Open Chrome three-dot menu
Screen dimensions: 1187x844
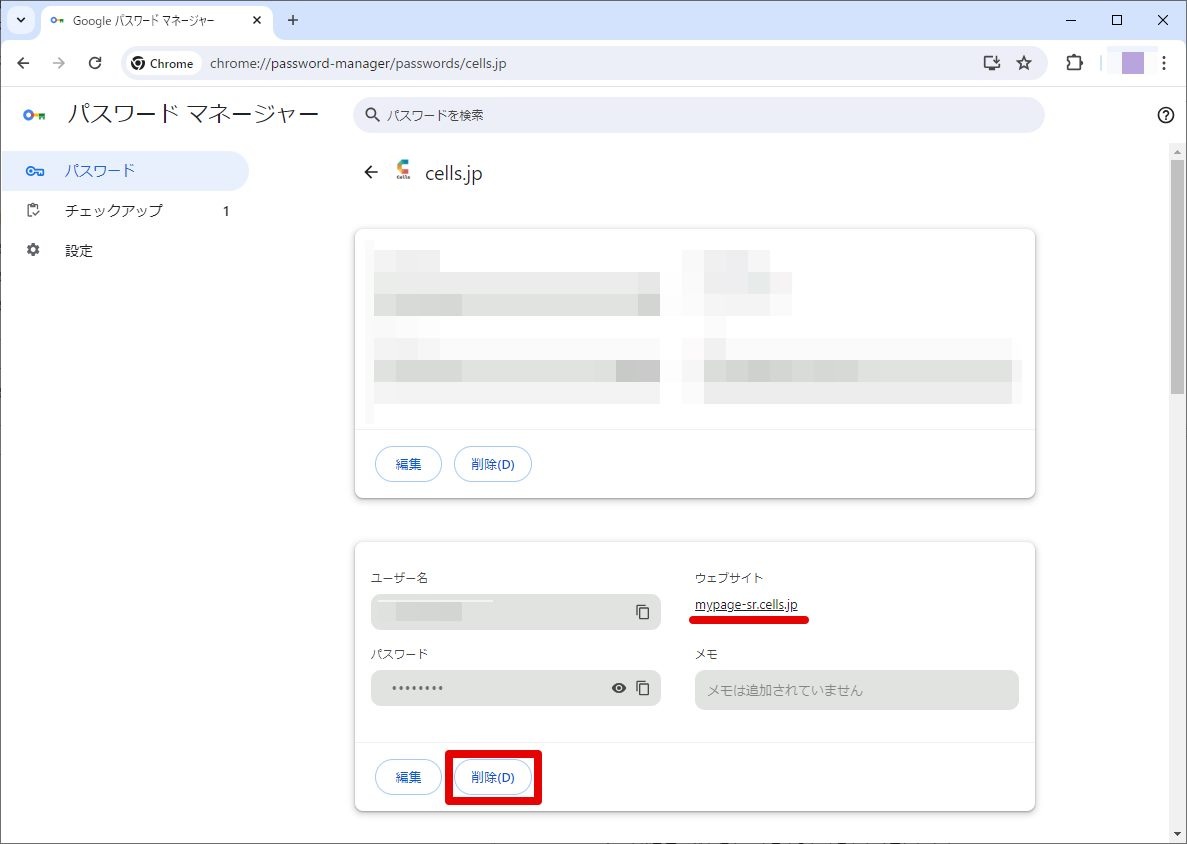click(1164, 63)
